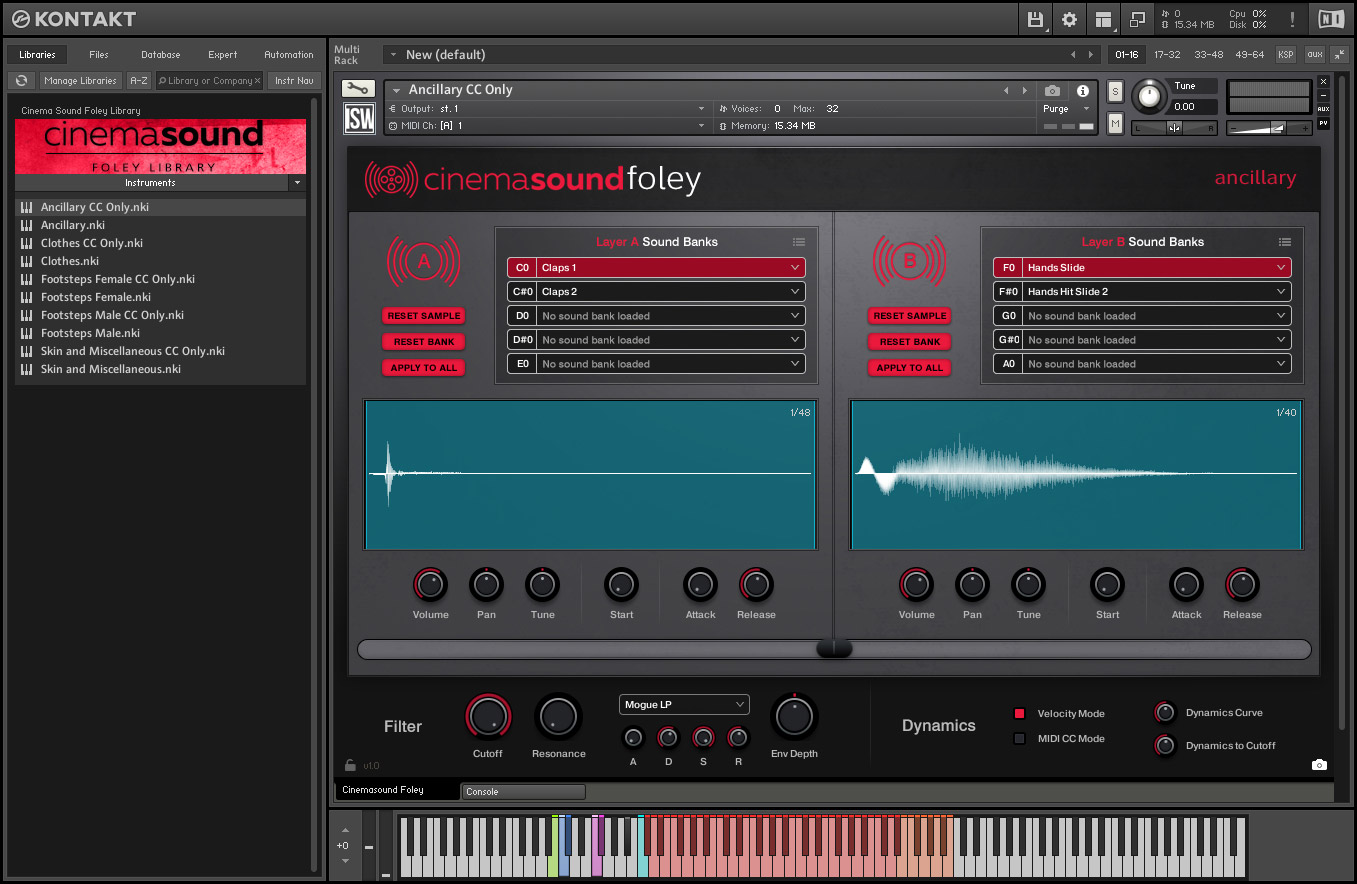Screen dimensions: 1357x884
Task: Click Layer A APPLY TO ALL button
Action: (x=423, y=368)
